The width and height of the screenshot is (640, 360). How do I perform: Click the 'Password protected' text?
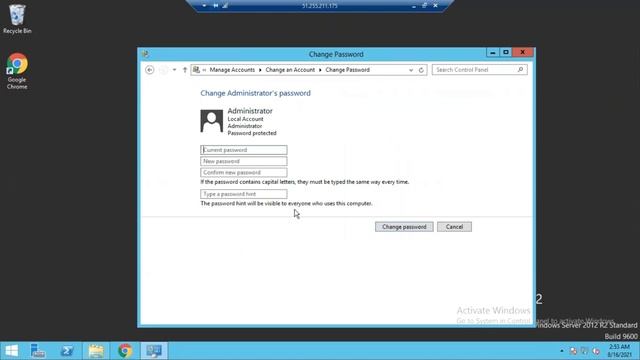pyautogui.click(x=252, y=133)
